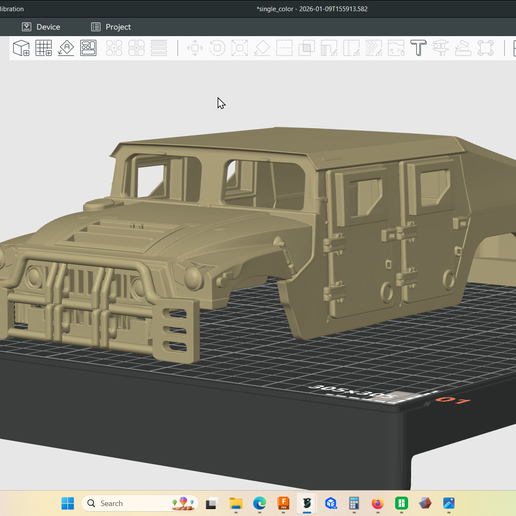Select the Rotate gizmo tool
This screenshot has height=516, width=516.
pos(217,48)
